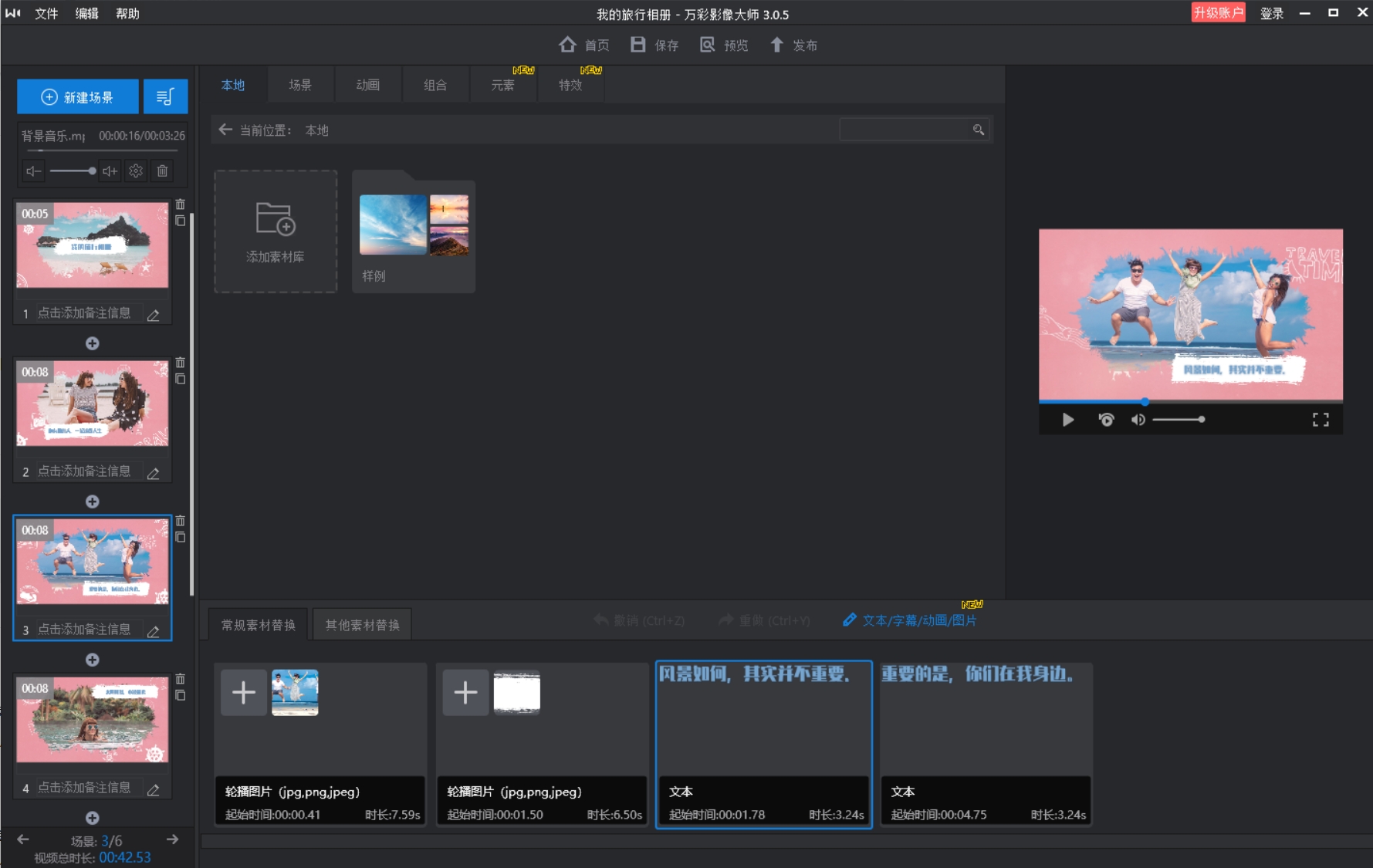
Task: Open the background music list icon
Action: [x=165, y=97]
